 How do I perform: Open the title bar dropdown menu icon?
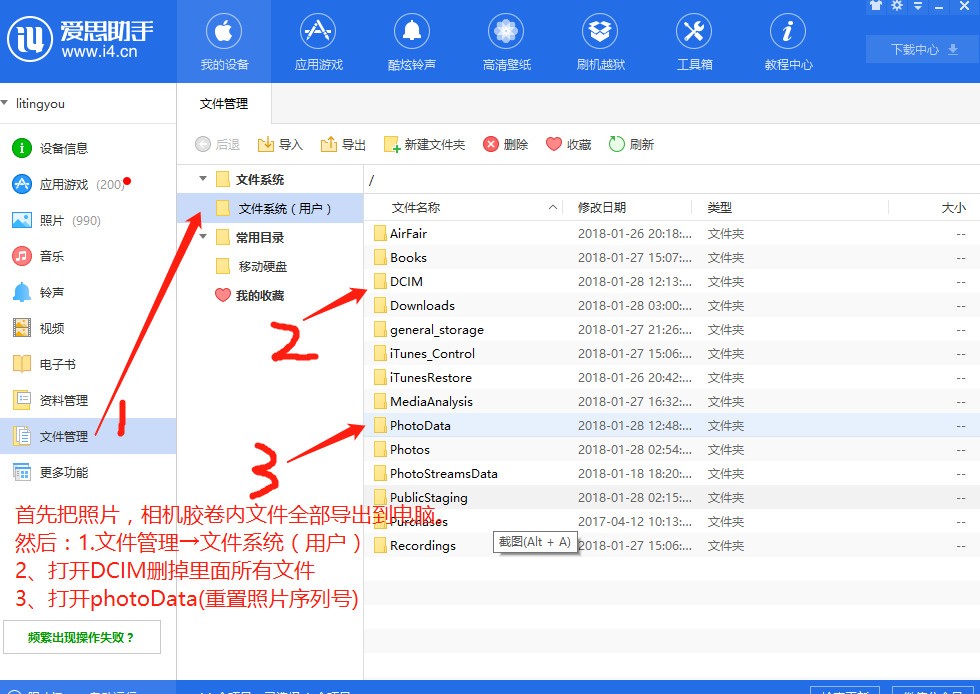(x=918, y=6)
